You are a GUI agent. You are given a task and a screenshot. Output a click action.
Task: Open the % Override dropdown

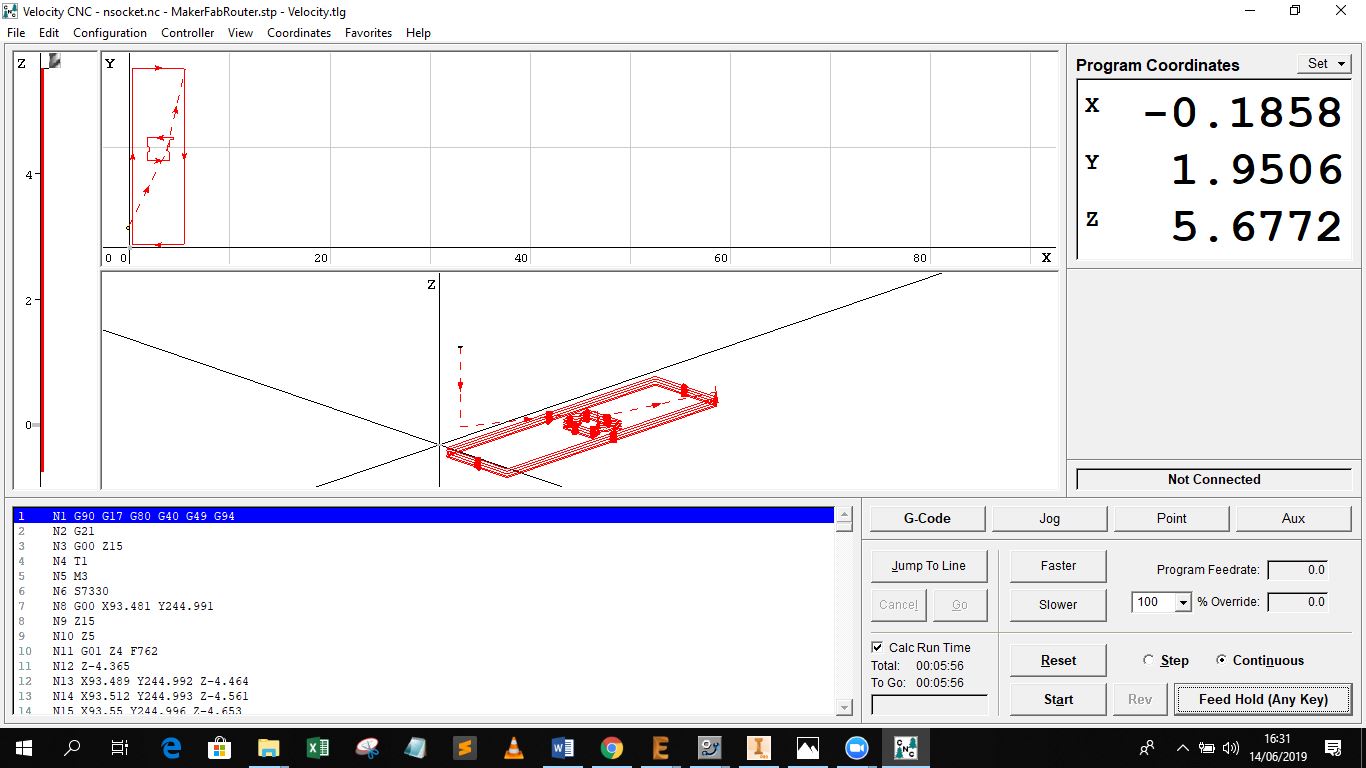point(1184,602)
